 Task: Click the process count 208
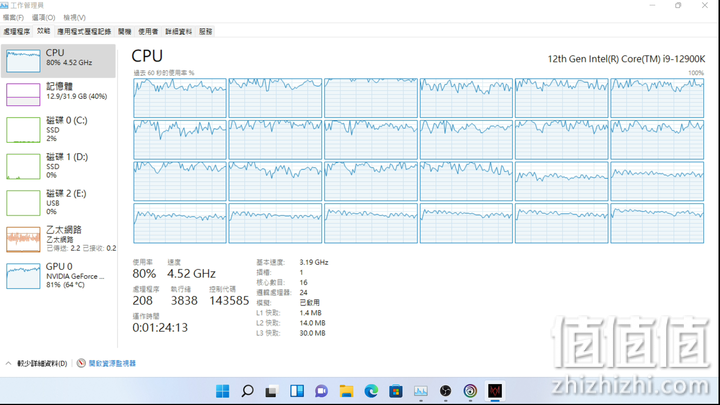click(142, 301)
